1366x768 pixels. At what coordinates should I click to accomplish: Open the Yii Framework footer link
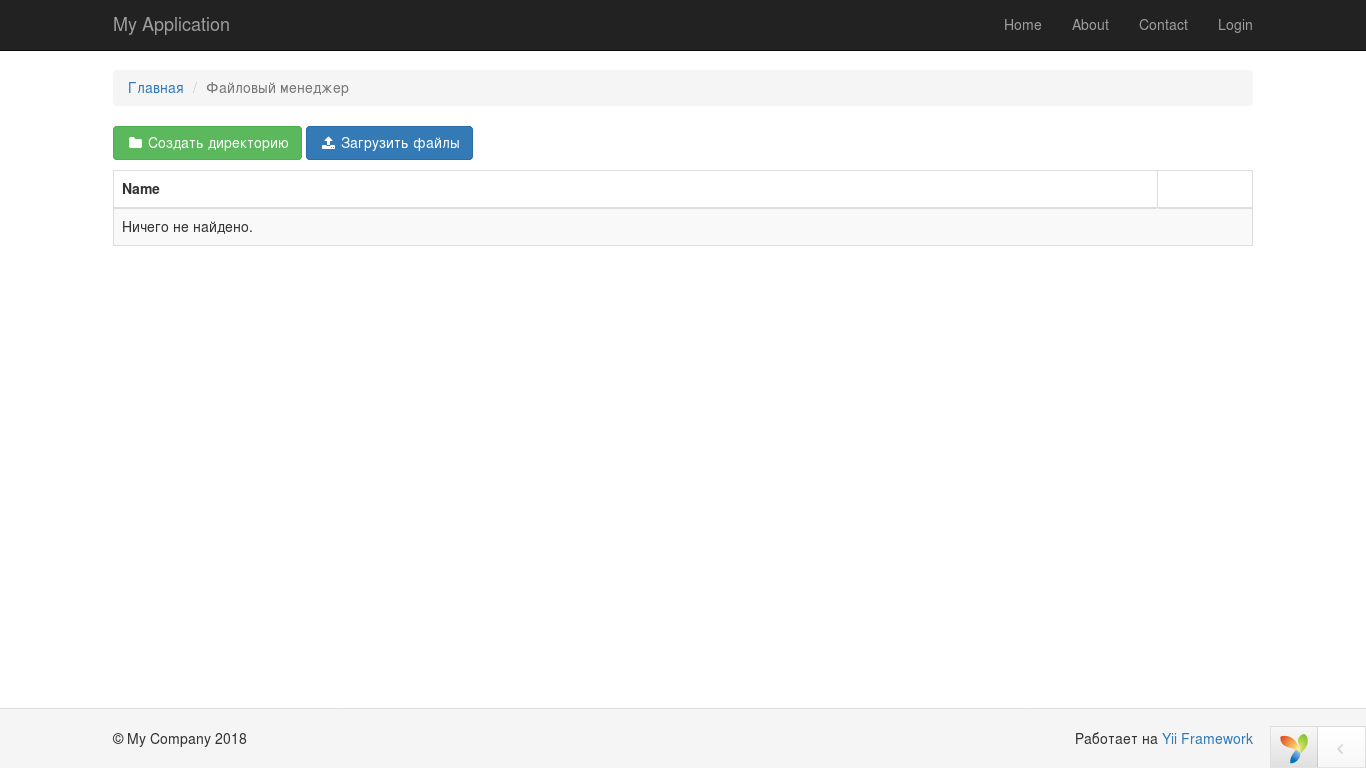pos(1207,739)
